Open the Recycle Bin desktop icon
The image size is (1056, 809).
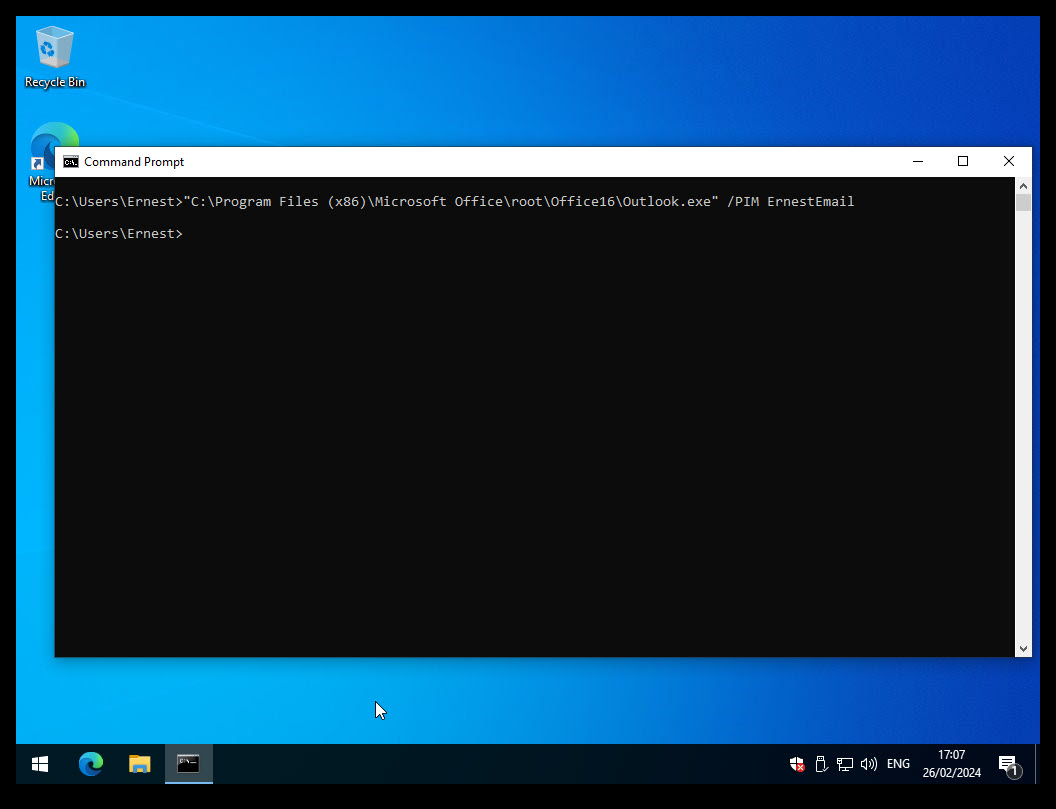coord(54,57)
